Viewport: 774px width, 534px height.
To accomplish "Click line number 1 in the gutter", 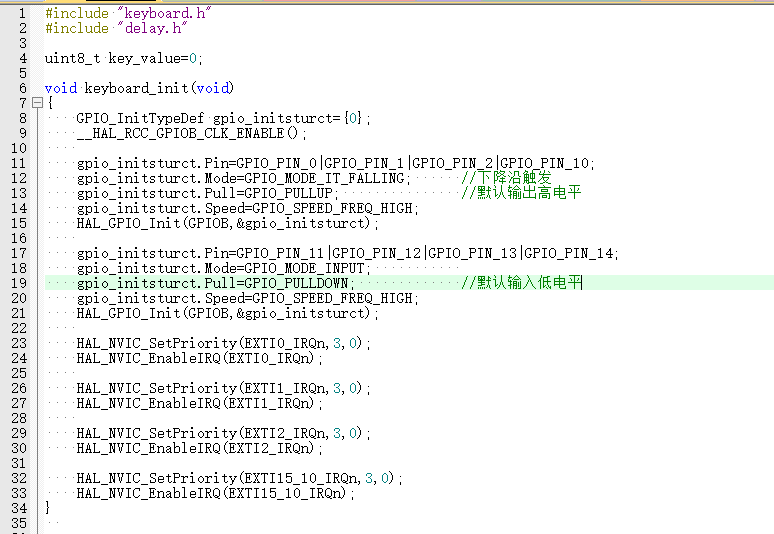I will pos(22,13).
